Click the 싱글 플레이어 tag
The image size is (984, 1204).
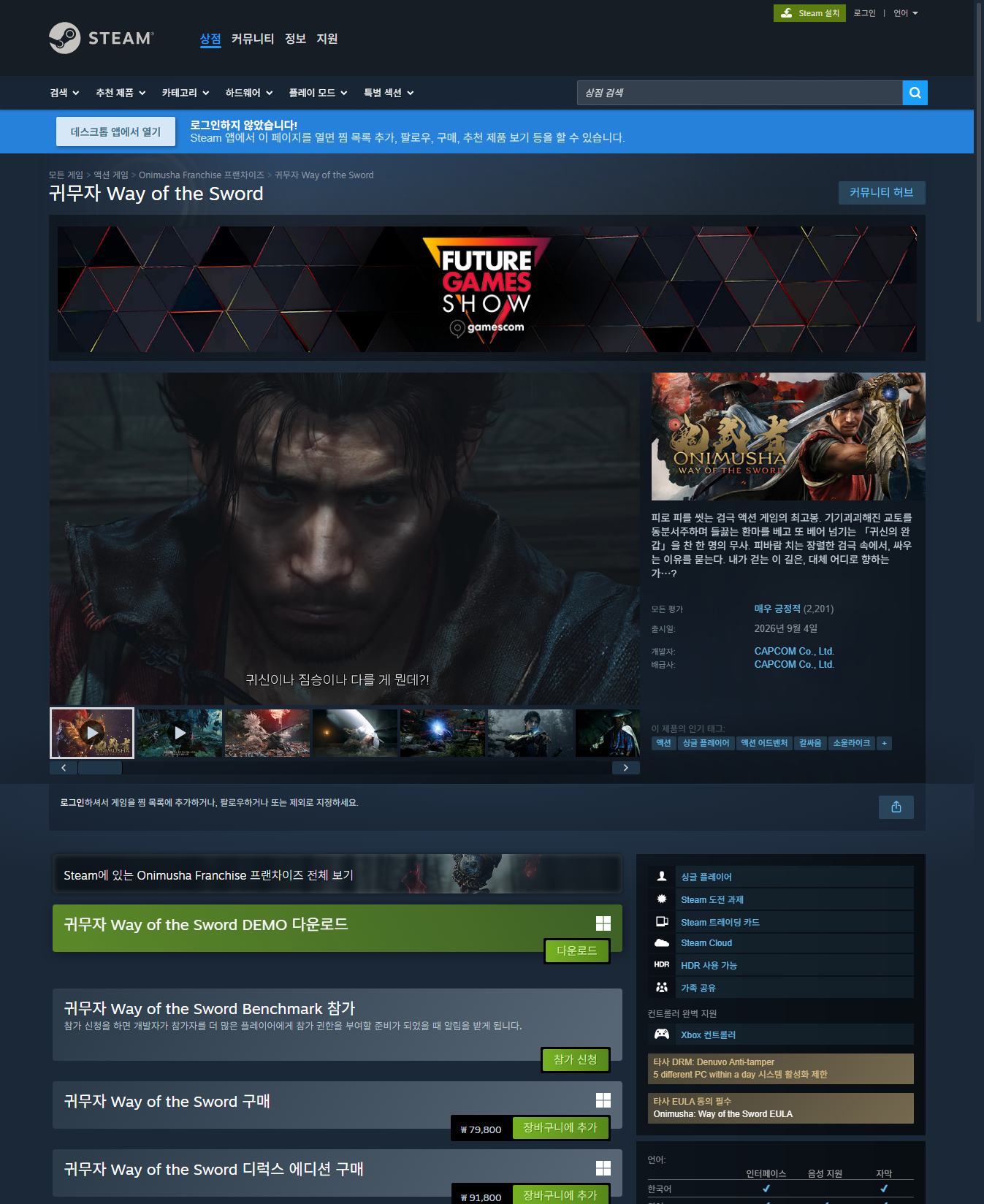tap(706, 743)
